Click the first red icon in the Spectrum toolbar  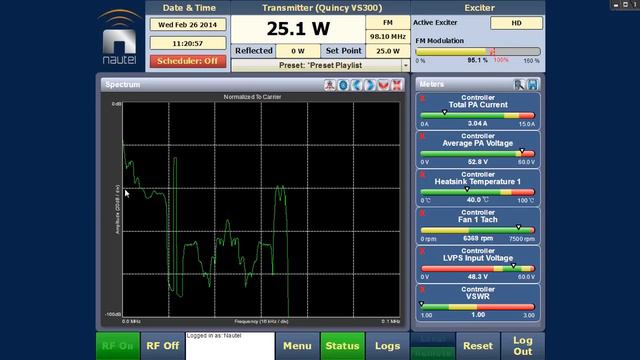click(330, 85)
